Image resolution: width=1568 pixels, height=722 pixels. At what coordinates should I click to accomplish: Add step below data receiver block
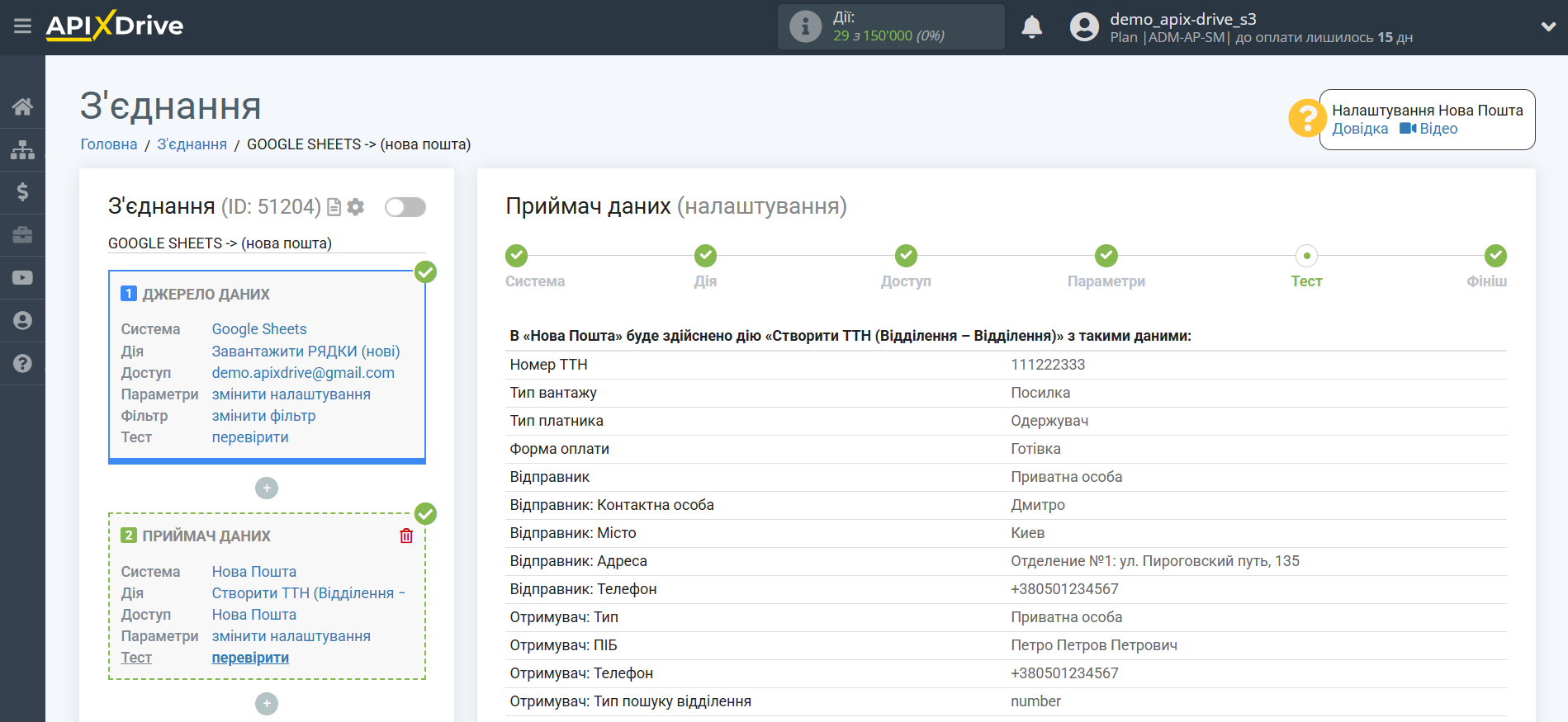coord(267,704)
